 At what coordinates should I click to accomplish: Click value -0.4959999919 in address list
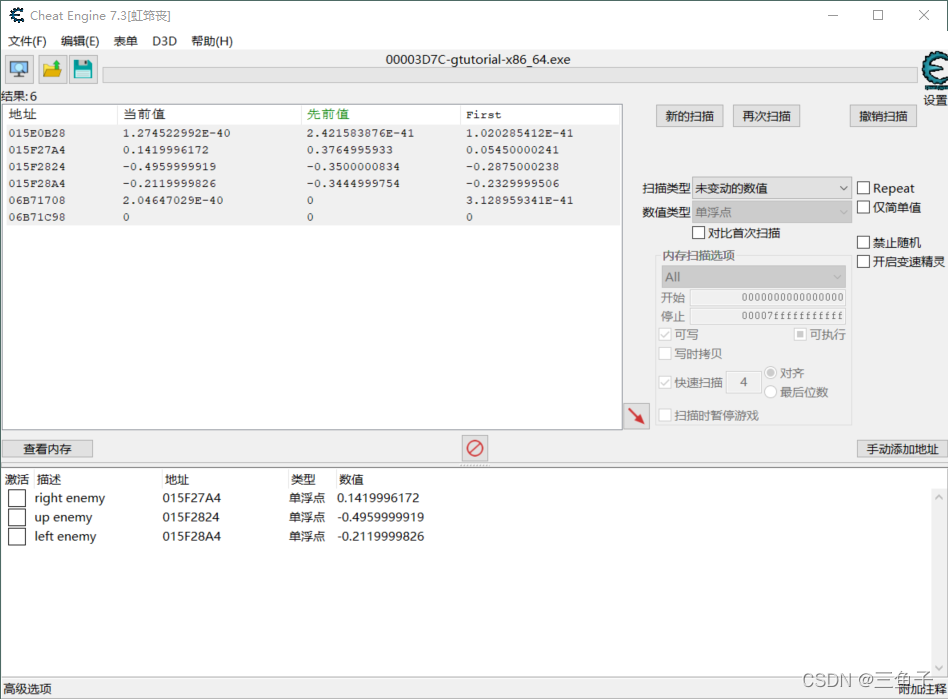tap(380, 518)
